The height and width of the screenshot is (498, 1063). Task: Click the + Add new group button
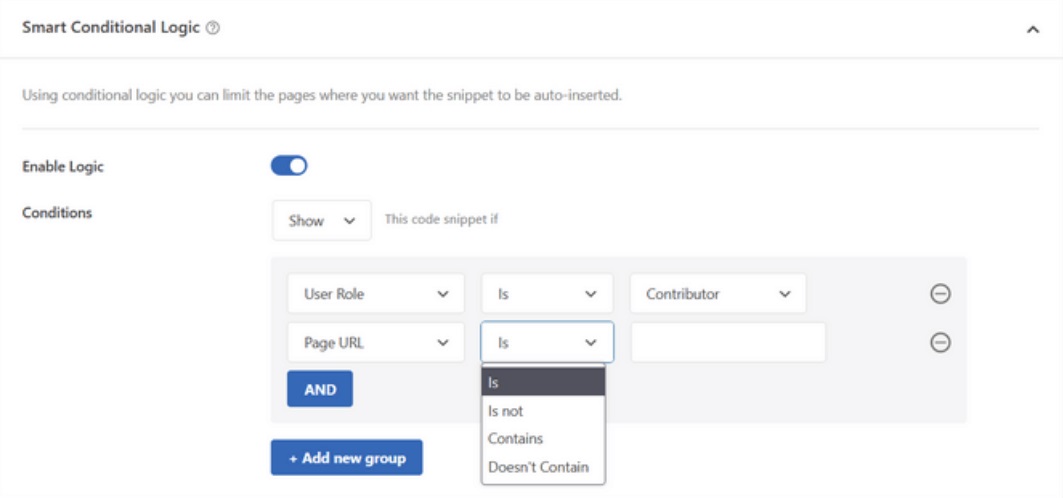tap(346, 458)
